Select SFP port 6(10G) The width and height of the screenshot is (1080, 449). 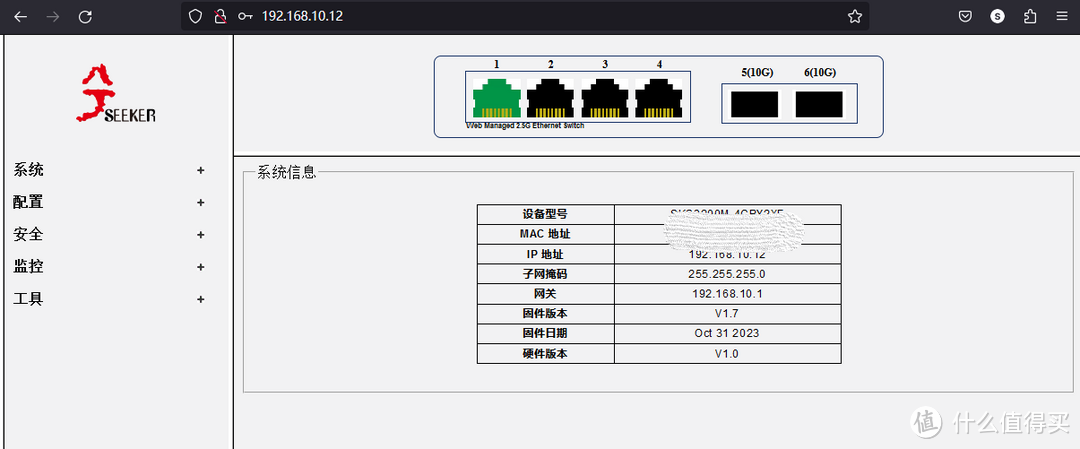click(819, 104)
